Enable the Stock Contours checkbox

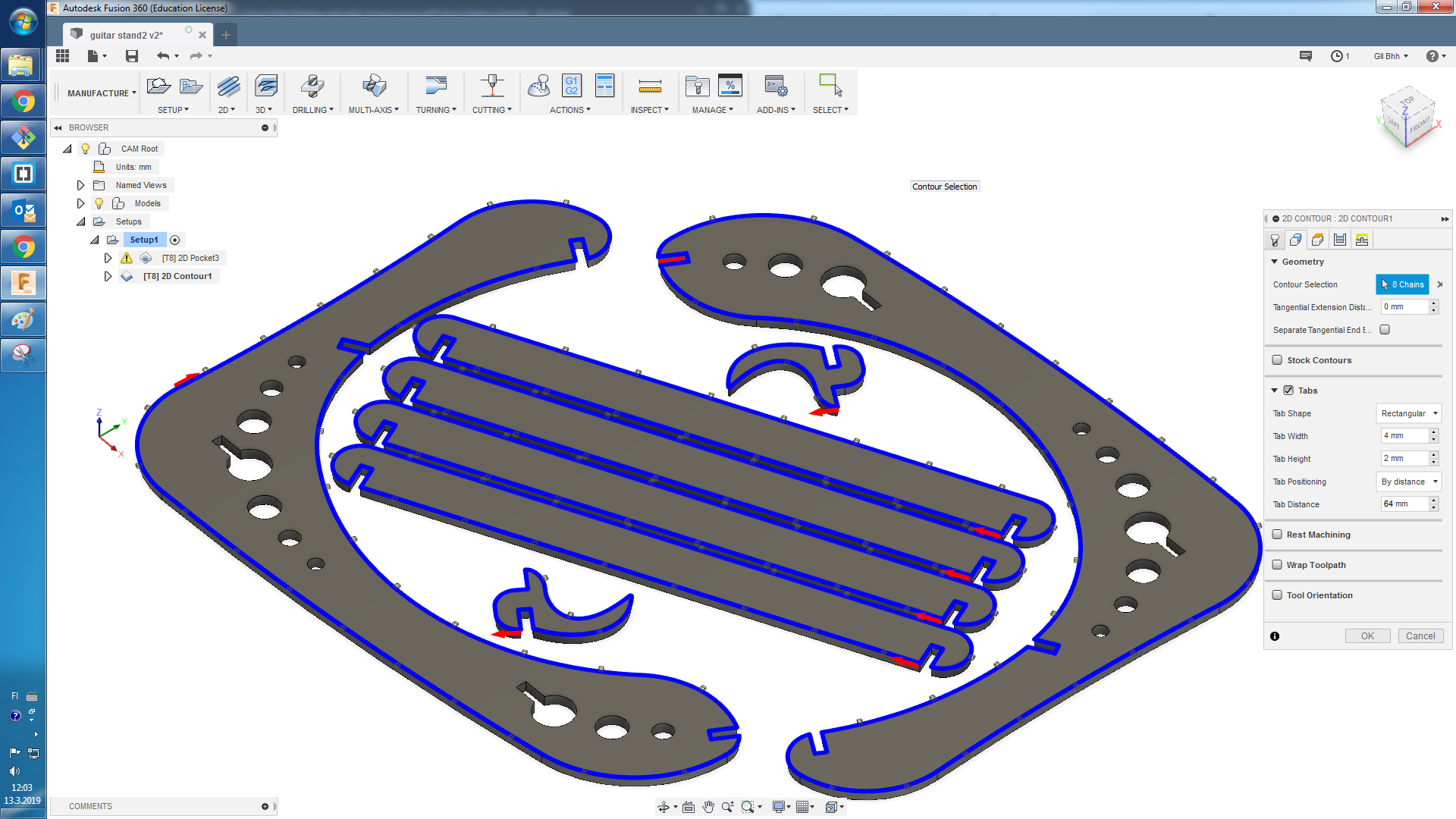tap(1278, 360)
